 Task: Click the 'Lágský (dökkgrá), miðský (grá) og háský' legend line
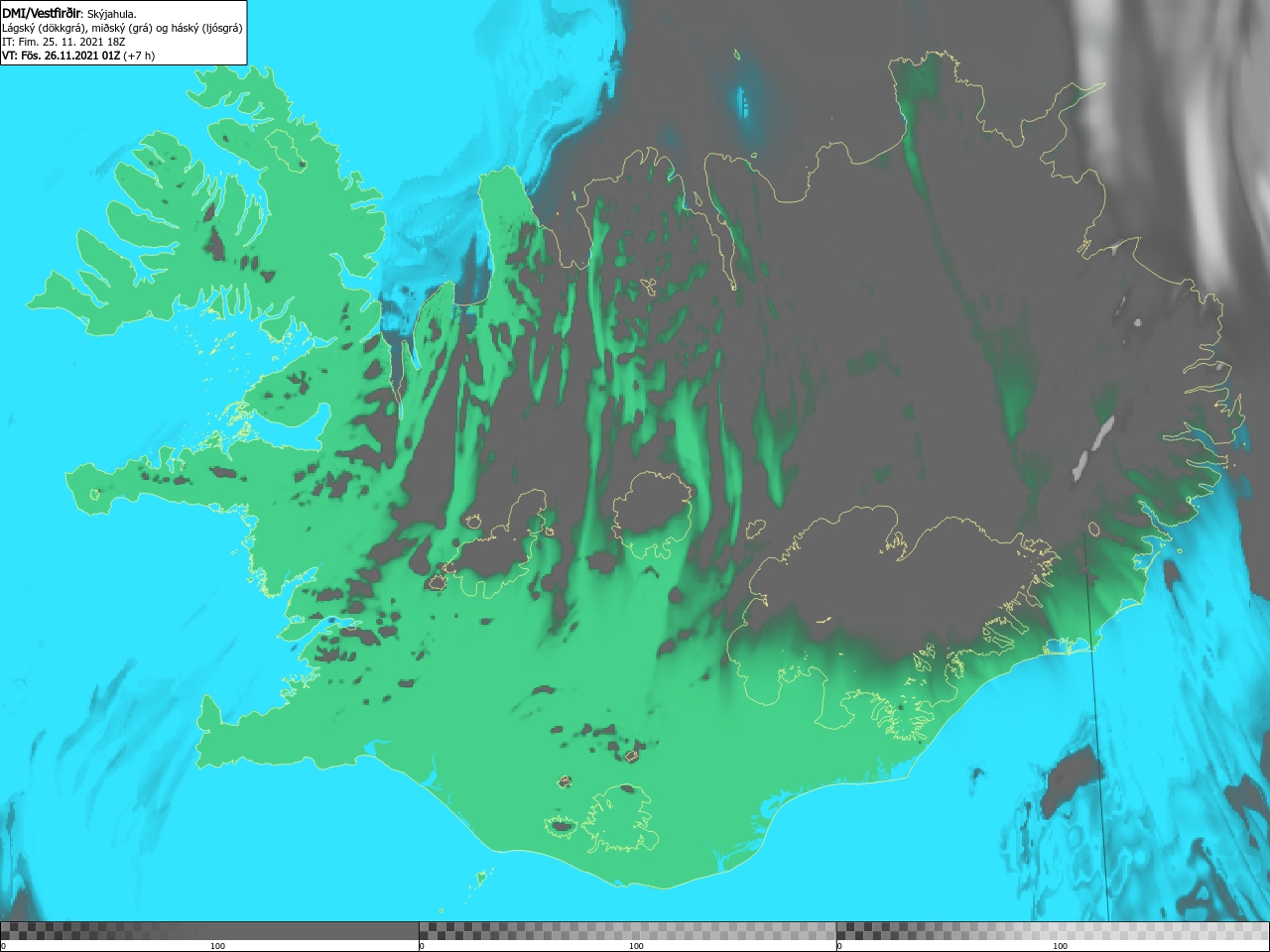(122, 28)
